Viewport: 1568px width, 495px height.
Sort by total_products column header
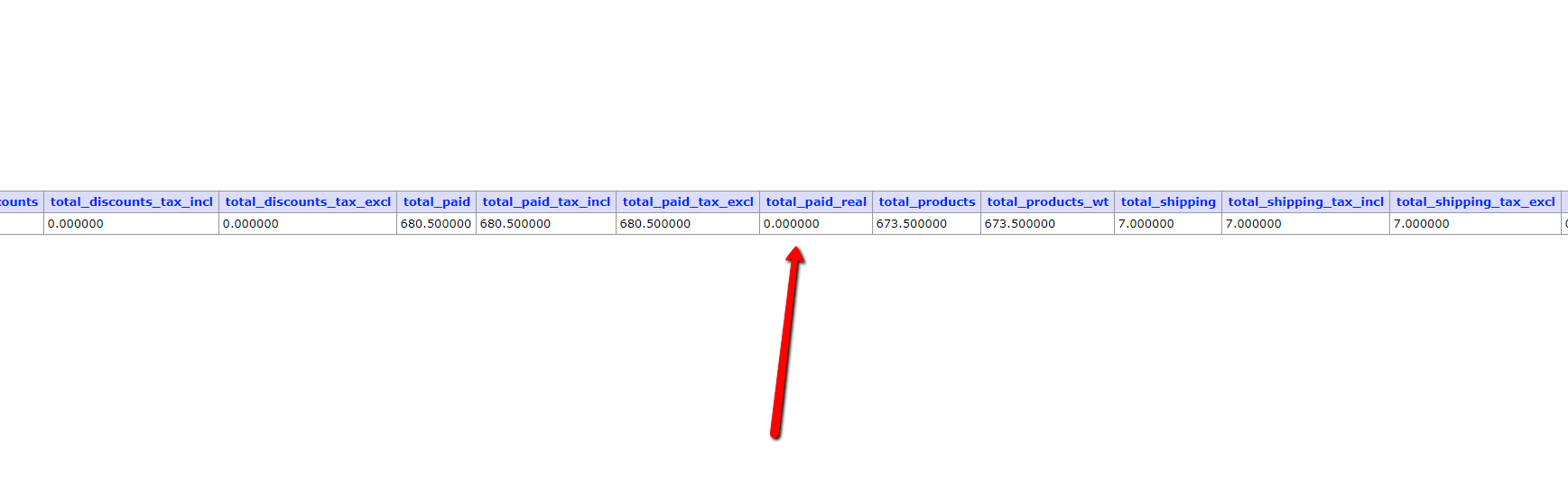tap(927, 202)
